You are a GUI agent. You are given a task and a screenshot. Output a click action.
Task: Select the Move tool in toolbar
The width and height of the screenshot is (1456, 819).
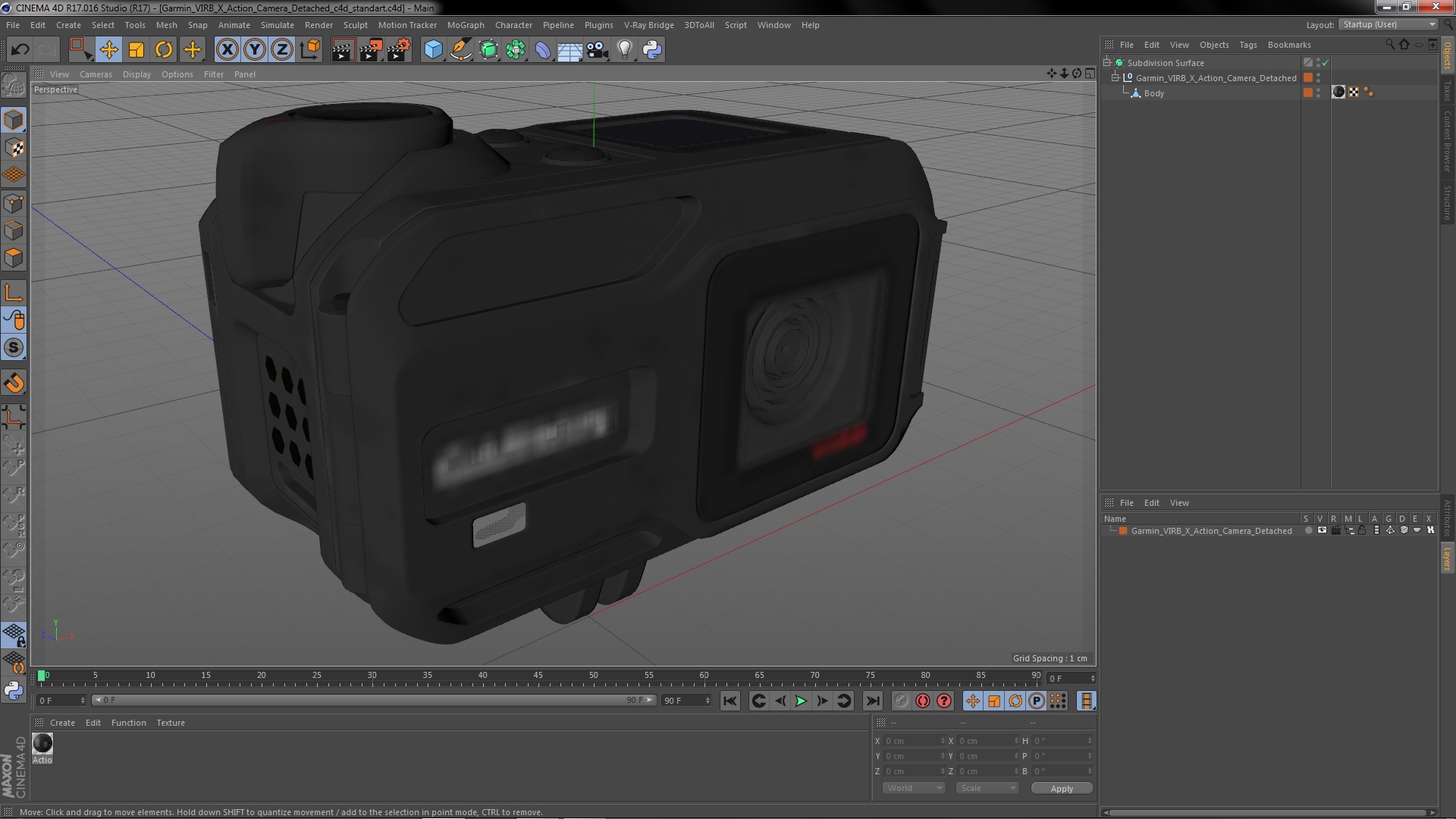tap(108, 50)
